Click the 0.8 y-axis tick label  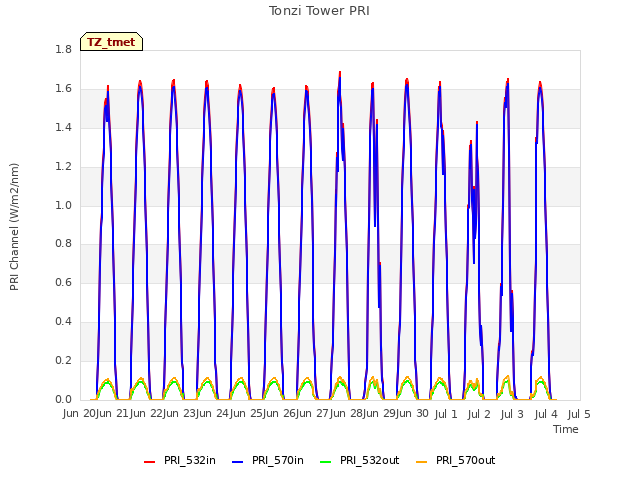point(63,244)
